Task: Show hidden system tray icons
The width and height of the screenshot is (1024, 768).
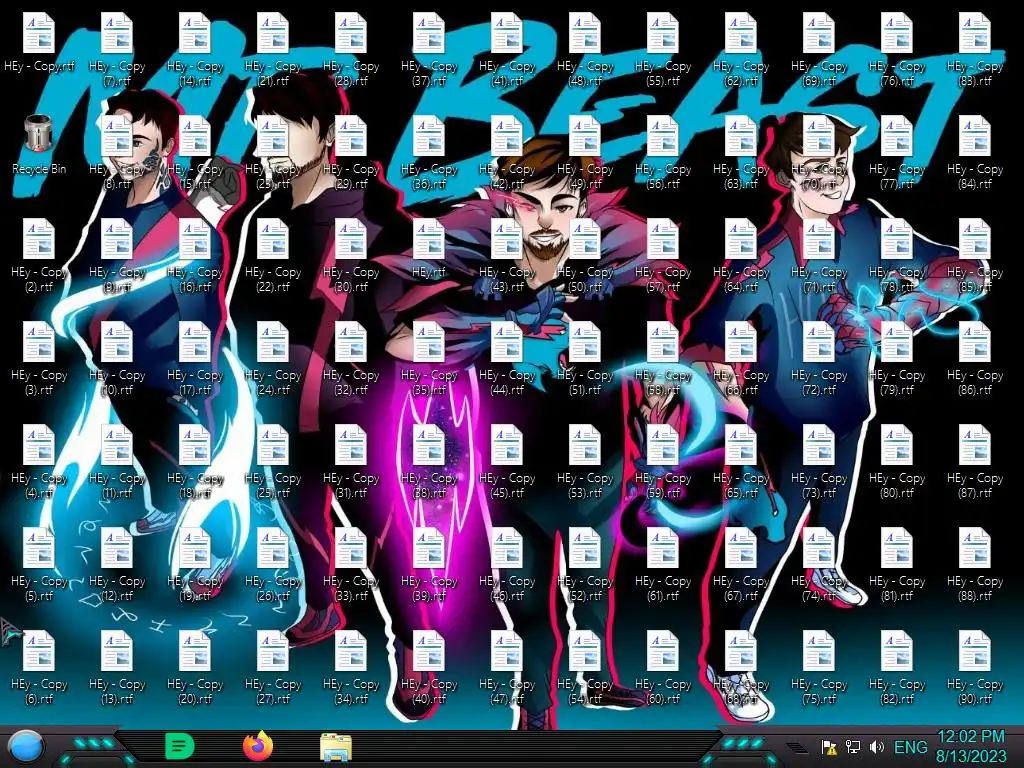Action: click(x=797, y=747)
